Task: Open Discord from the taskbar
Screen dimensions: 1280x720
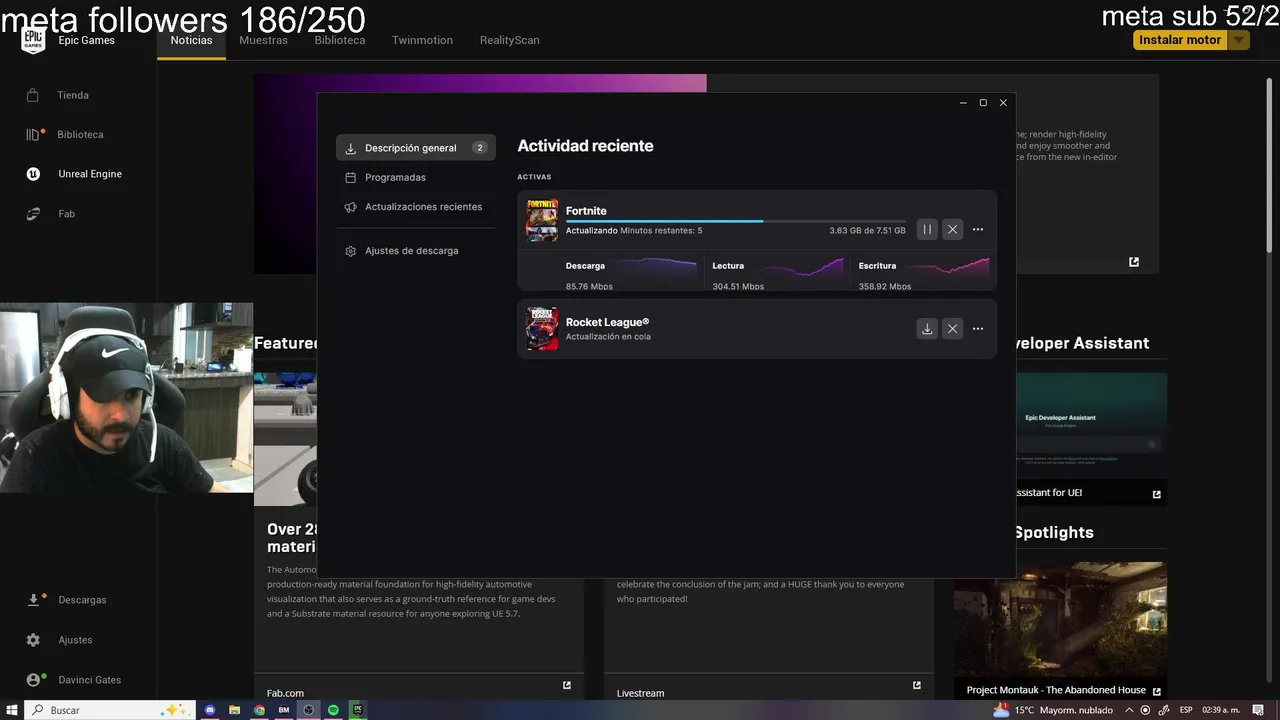Action: point(210,710)
